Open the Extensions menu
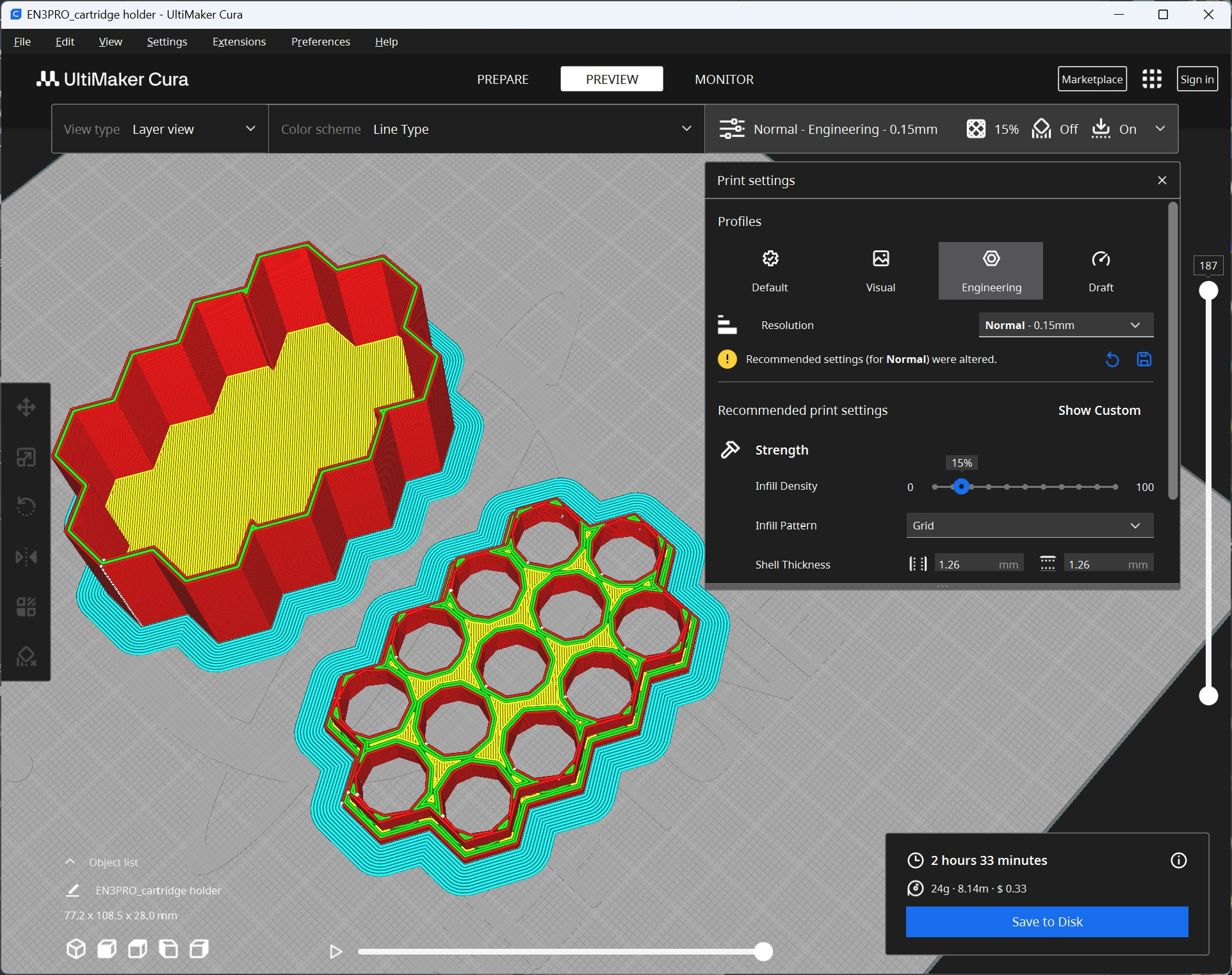Screen dimensions: 1232x975 [239, 42]
